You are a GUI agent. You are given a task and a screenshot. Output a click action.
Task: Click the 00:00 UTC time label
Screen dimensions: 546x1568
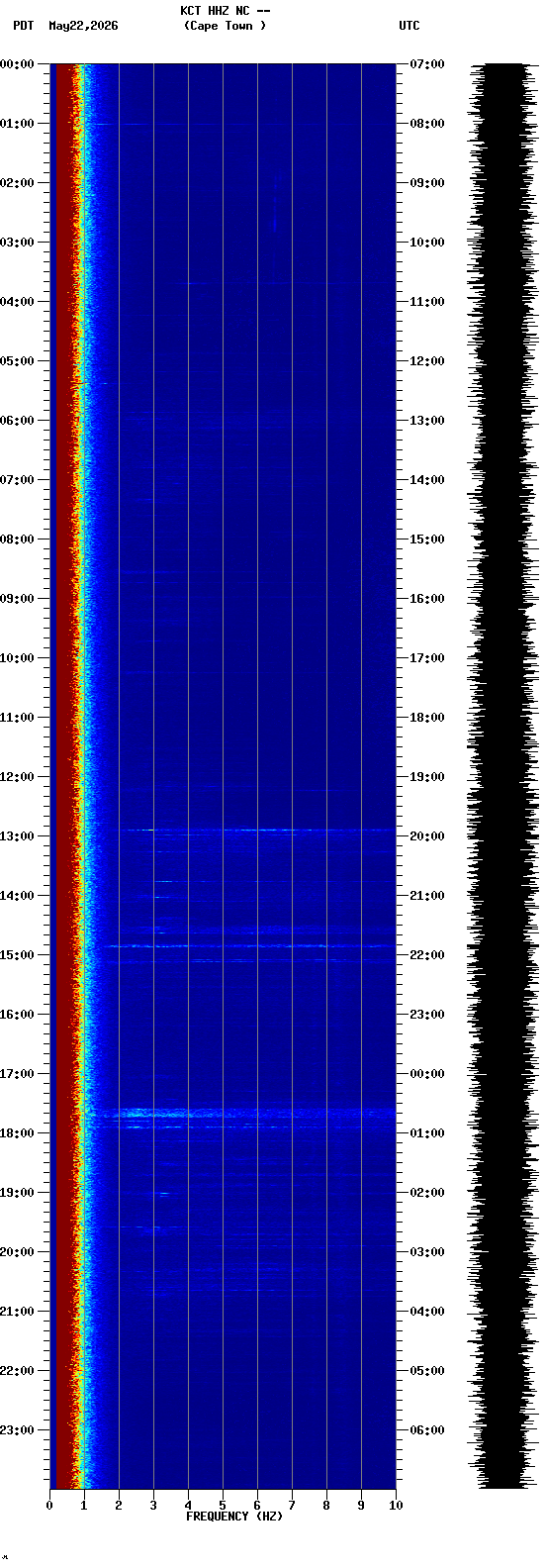pyautogui.click(x=427, y=1074)
